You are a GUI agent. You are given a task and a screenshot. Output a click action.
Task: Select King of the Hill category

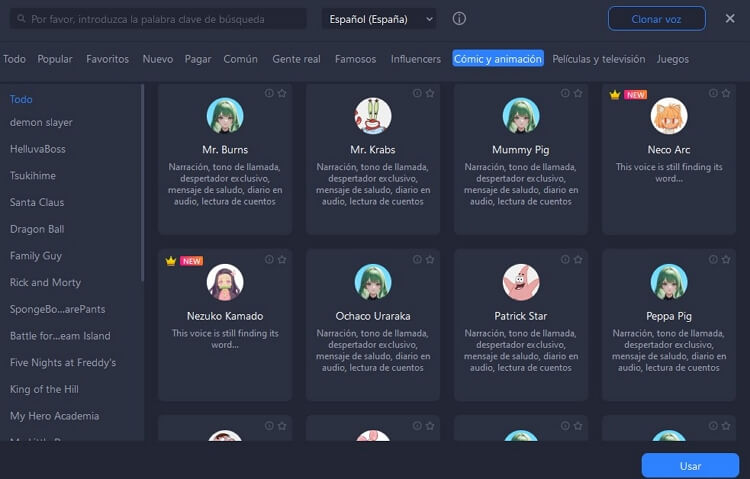44,390
